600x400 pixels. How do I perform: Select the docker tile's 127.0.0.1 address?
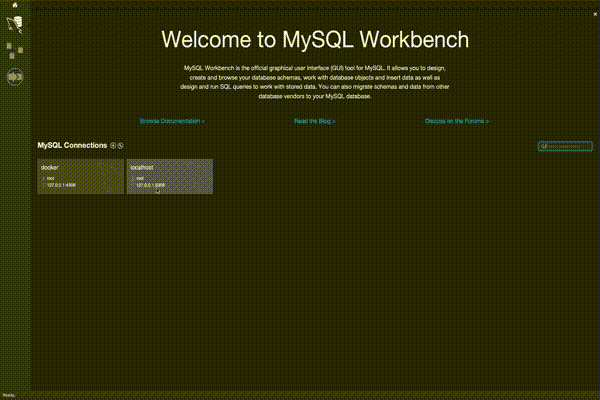(61, 185)
